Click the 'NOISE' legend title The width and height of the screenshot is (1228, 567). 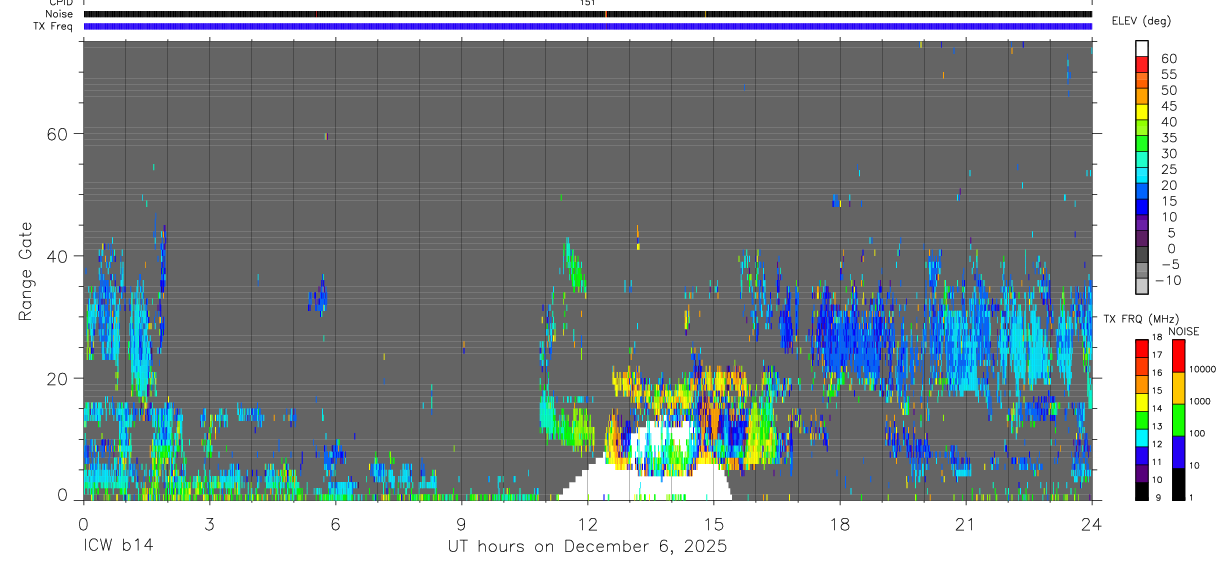[x=1183, y=331]
